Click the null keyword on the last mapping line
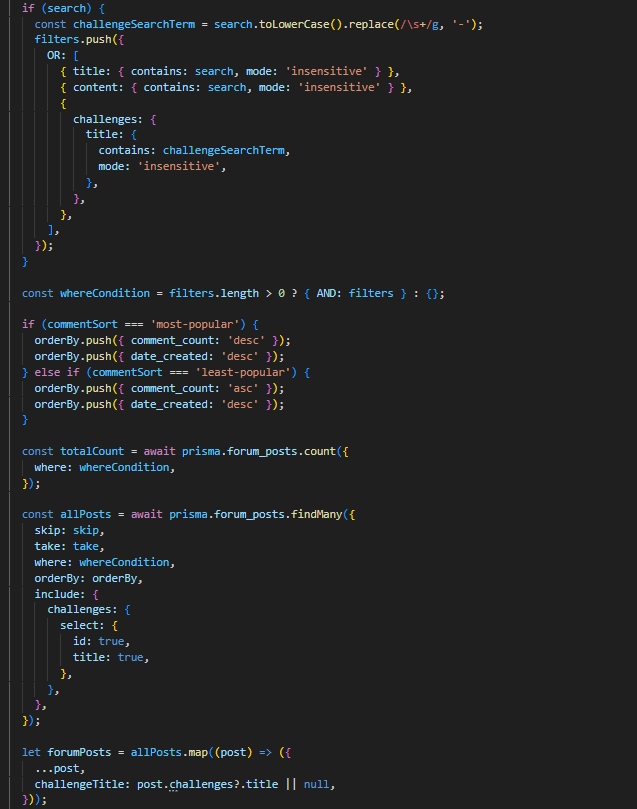 coord(317,784)
